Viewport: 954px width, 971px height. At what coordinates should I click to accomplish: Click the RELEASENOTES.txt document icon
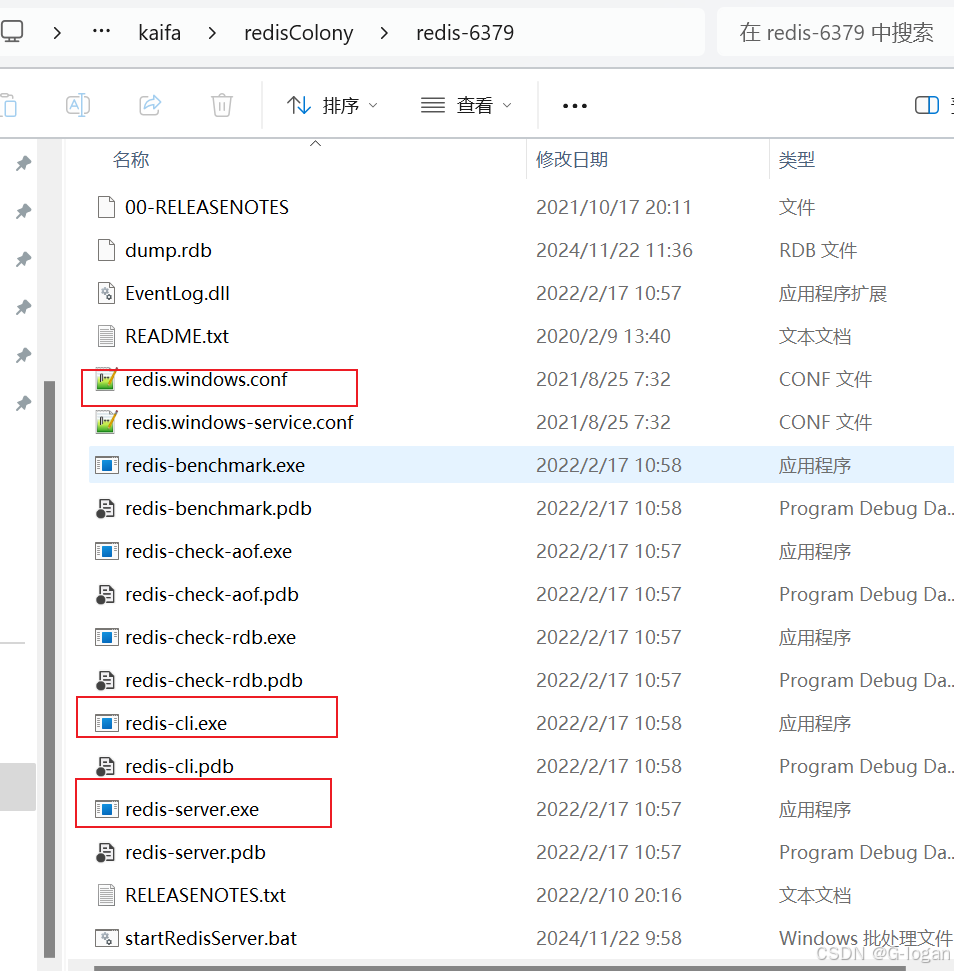click(x=106, y=895)
